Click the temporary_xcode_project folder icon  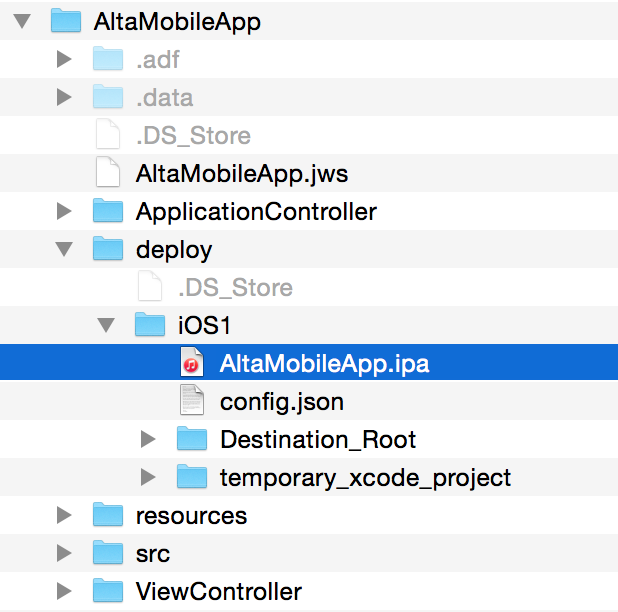click(192, 476)
